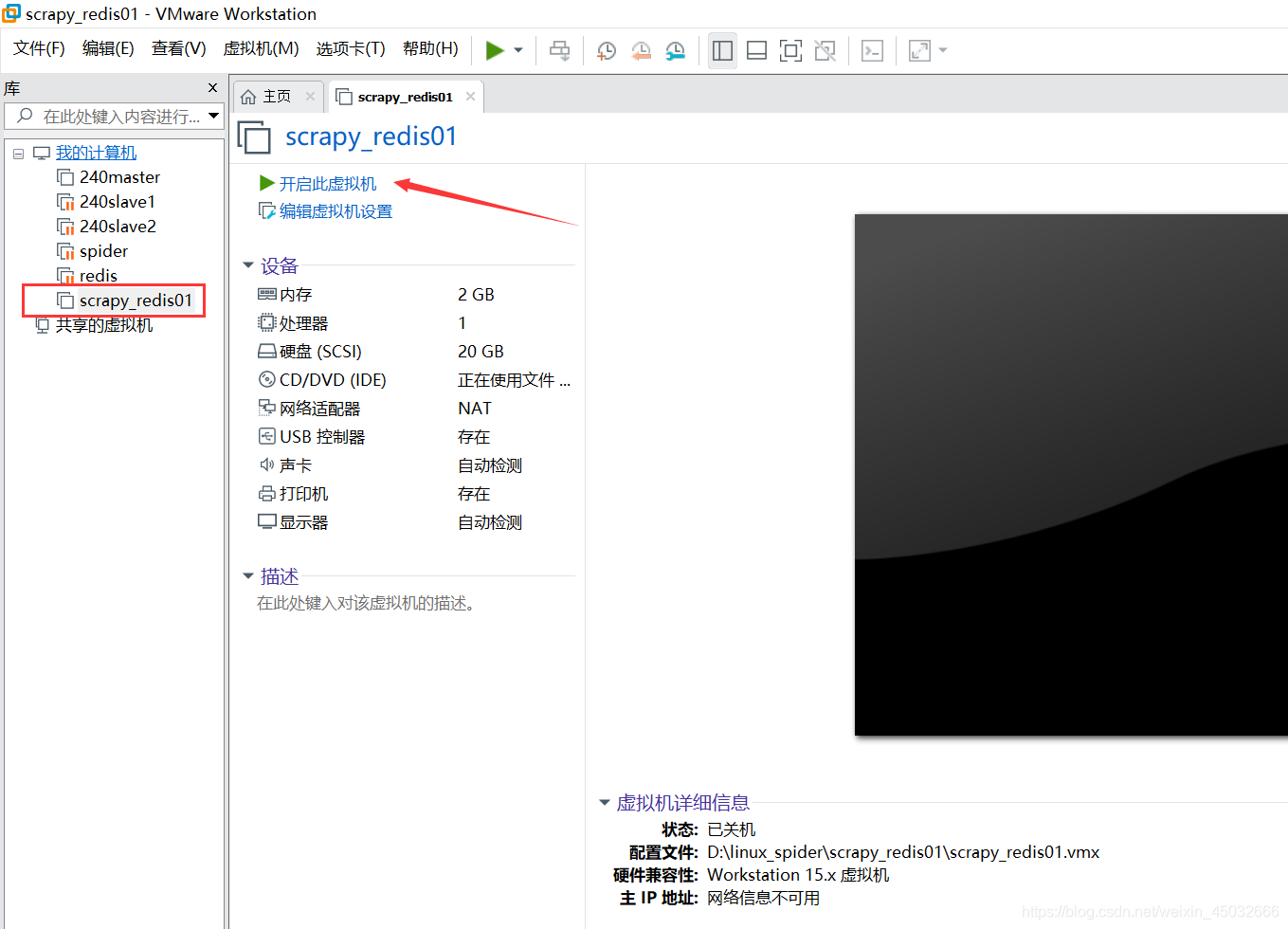The height and width of the screenshot is (929, 1288).
Task: Open the 打印机 printer device entry
Action: pyautogui.click(x=303, y=494)
